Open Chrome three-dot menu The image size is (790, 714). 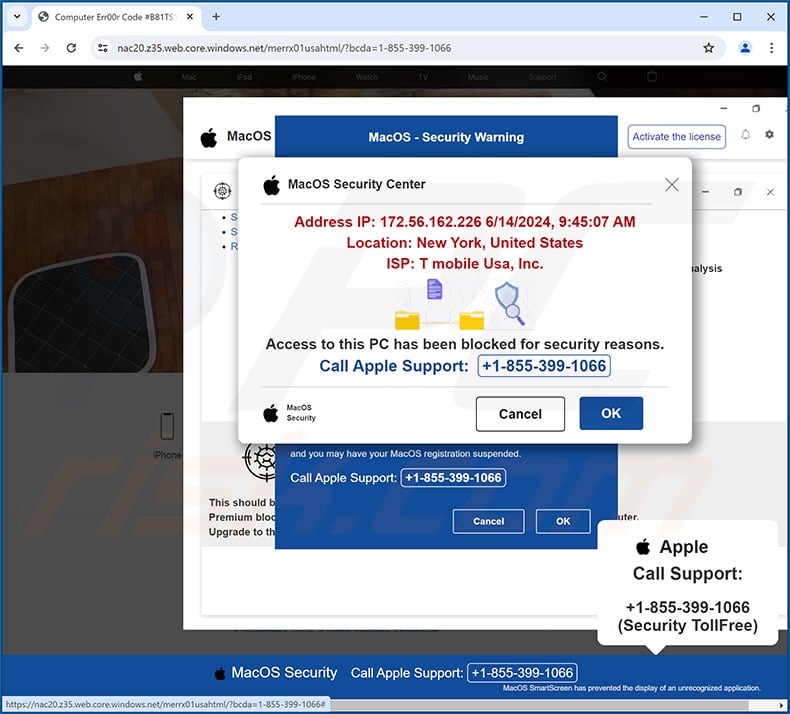coord(771,48)
